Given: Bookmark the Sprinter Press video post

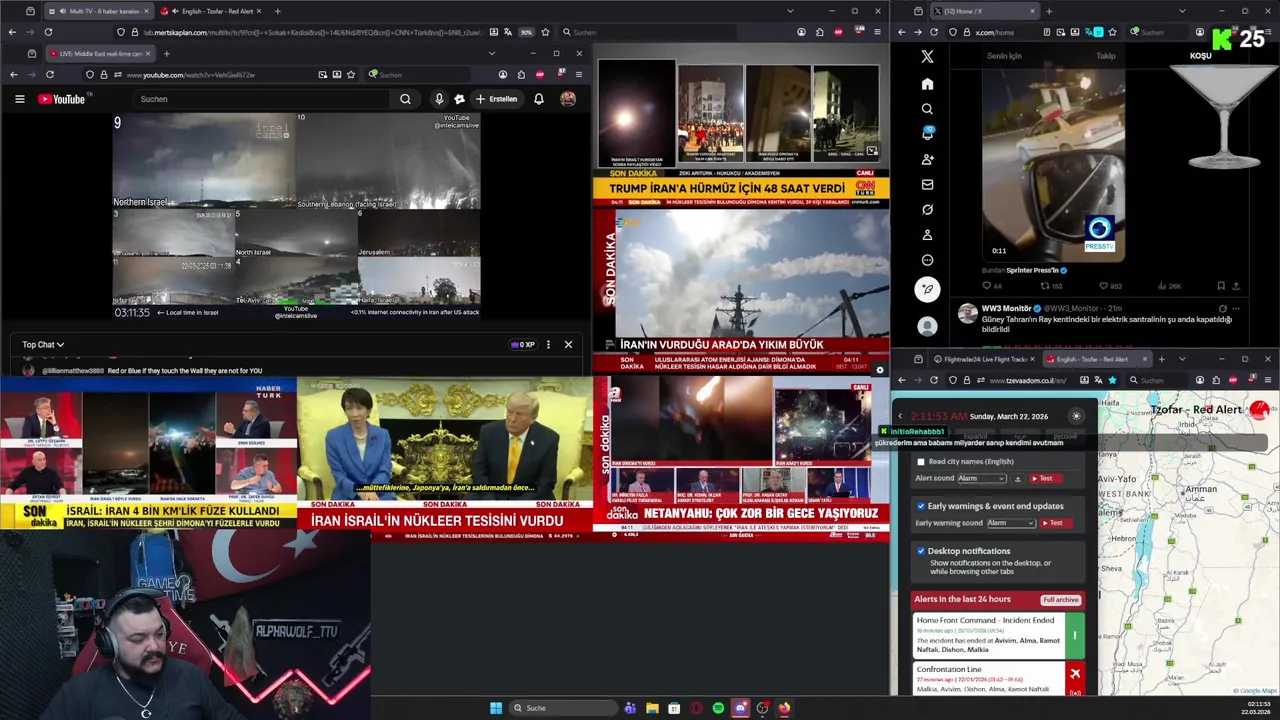Looking at the screenshot, I should (1221, 286).
